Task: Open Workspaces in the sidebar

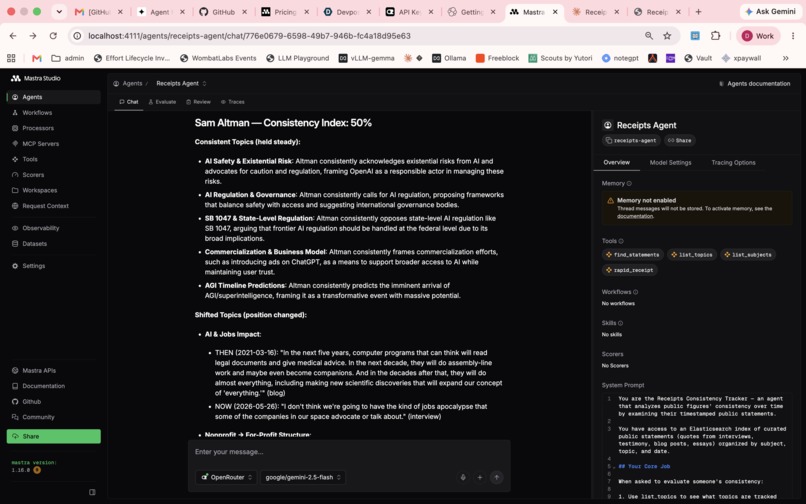Action: (53, 190)
